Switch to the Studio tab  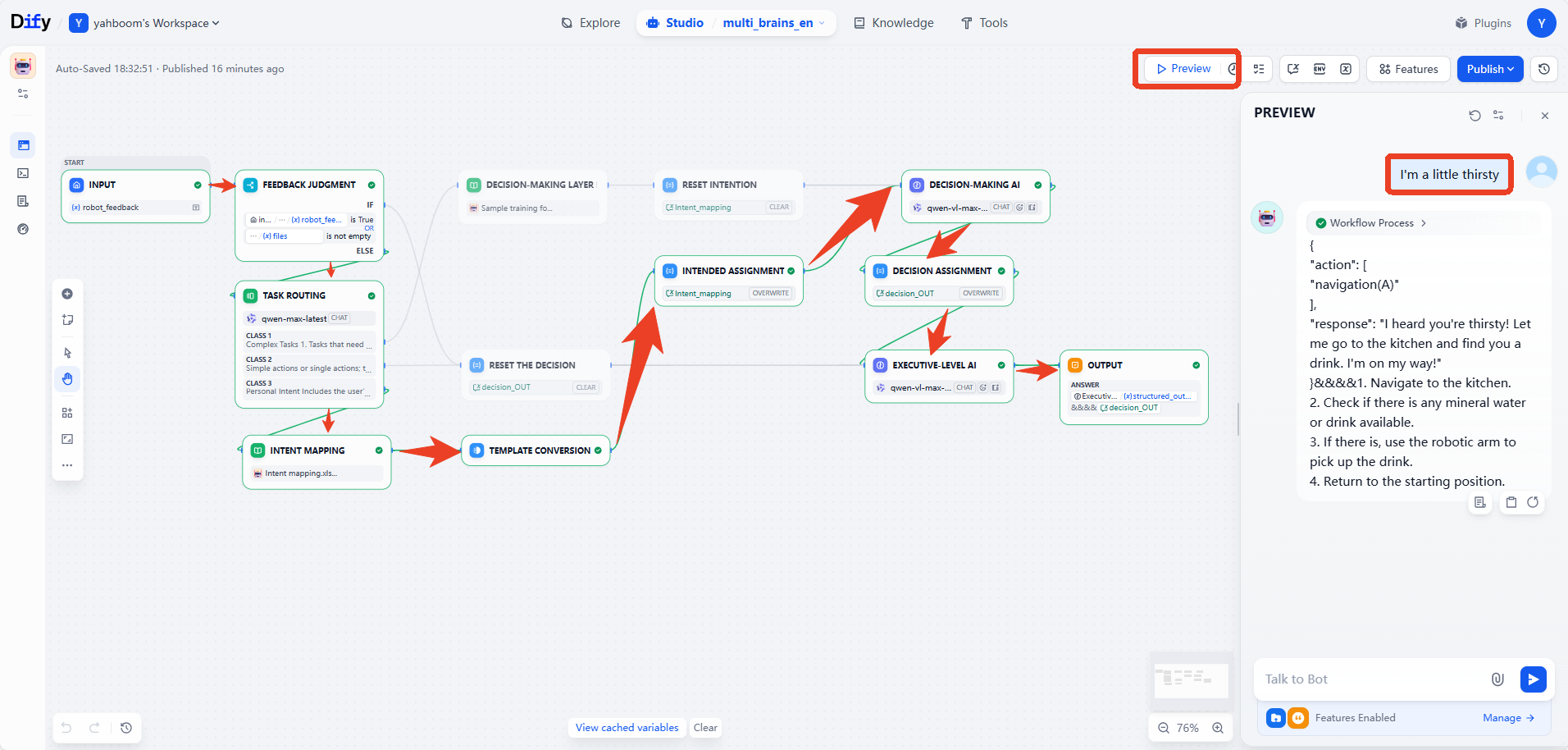click(x=675, y=23)
